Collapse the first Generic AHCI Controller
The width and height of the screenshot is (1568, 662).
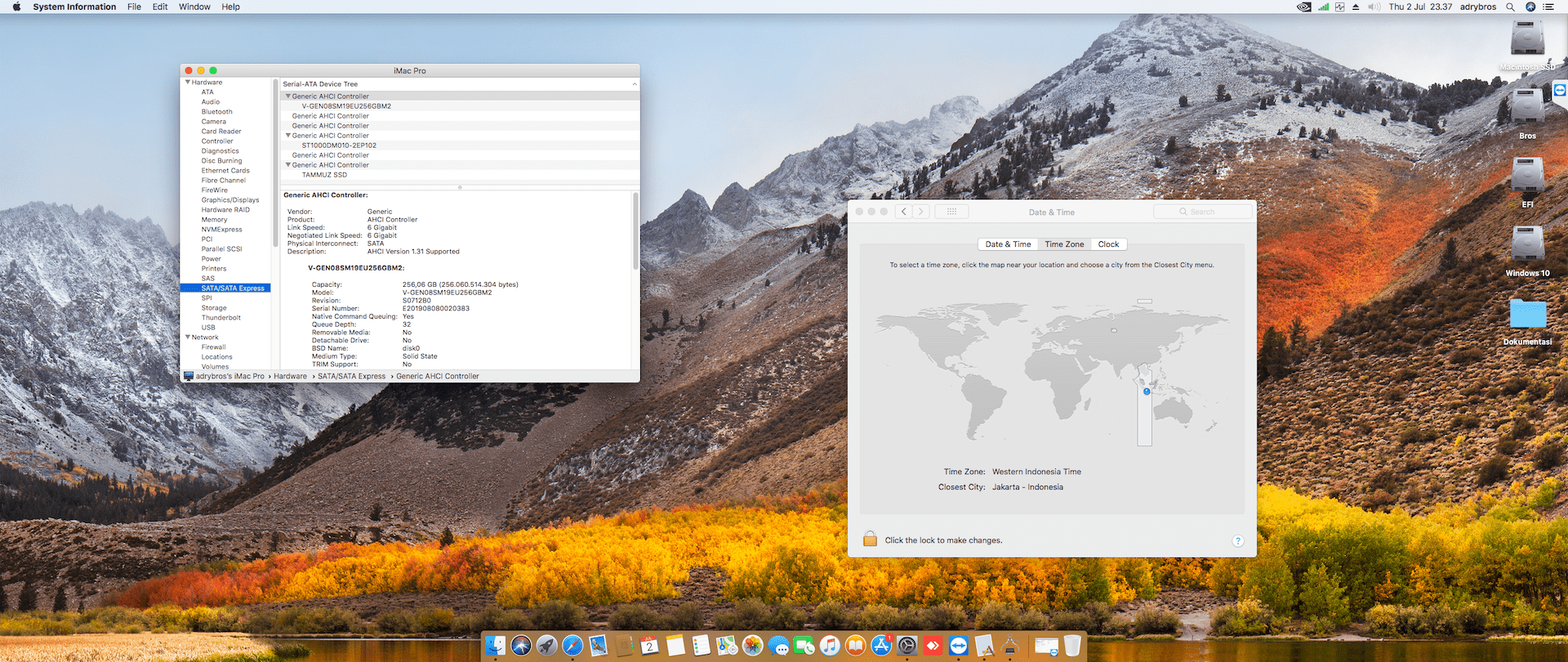click(x=287, y=96)
